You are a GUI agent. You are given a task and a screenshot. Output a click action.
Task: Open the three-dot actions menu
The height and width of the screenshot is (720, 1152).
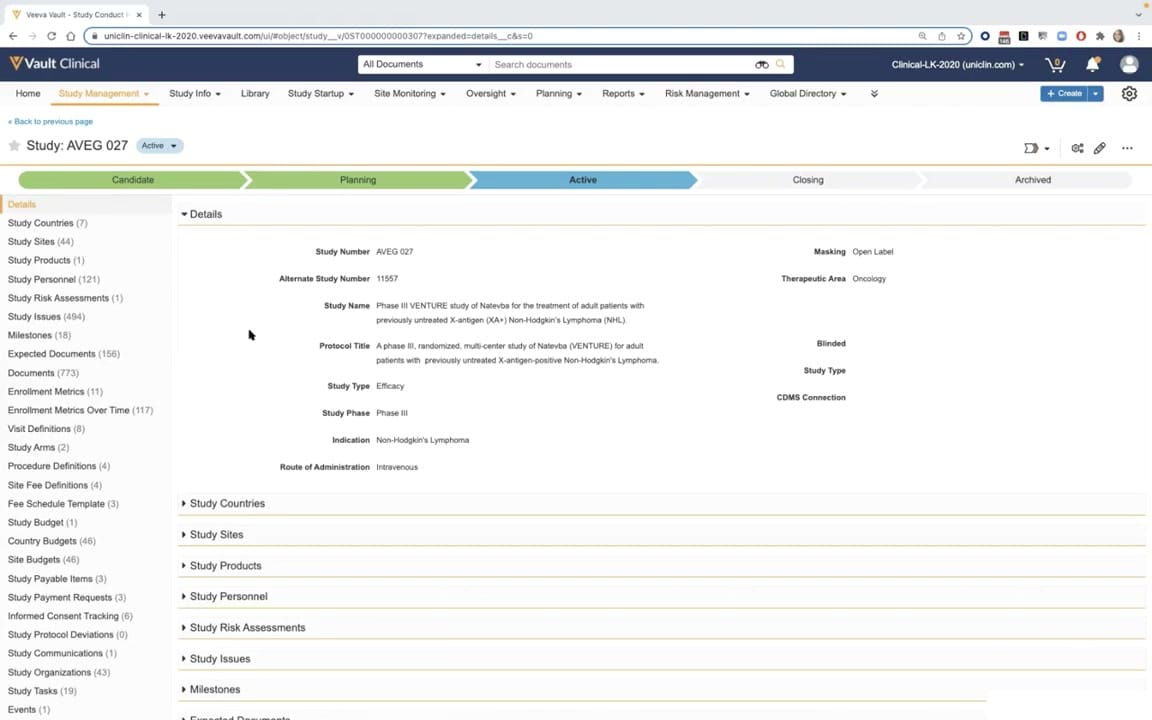(1127, 148)
